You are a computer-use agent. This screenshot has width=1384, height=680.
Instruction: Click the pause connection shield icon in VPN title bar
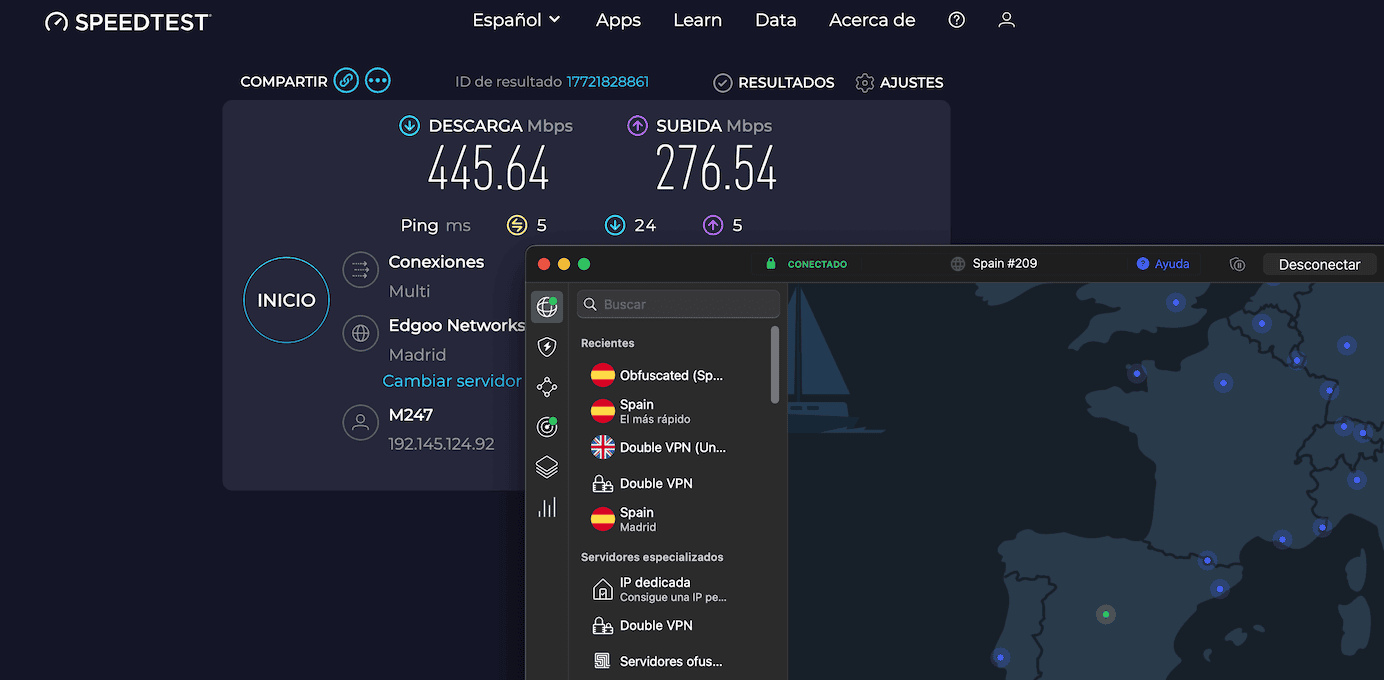point(1237,264)
